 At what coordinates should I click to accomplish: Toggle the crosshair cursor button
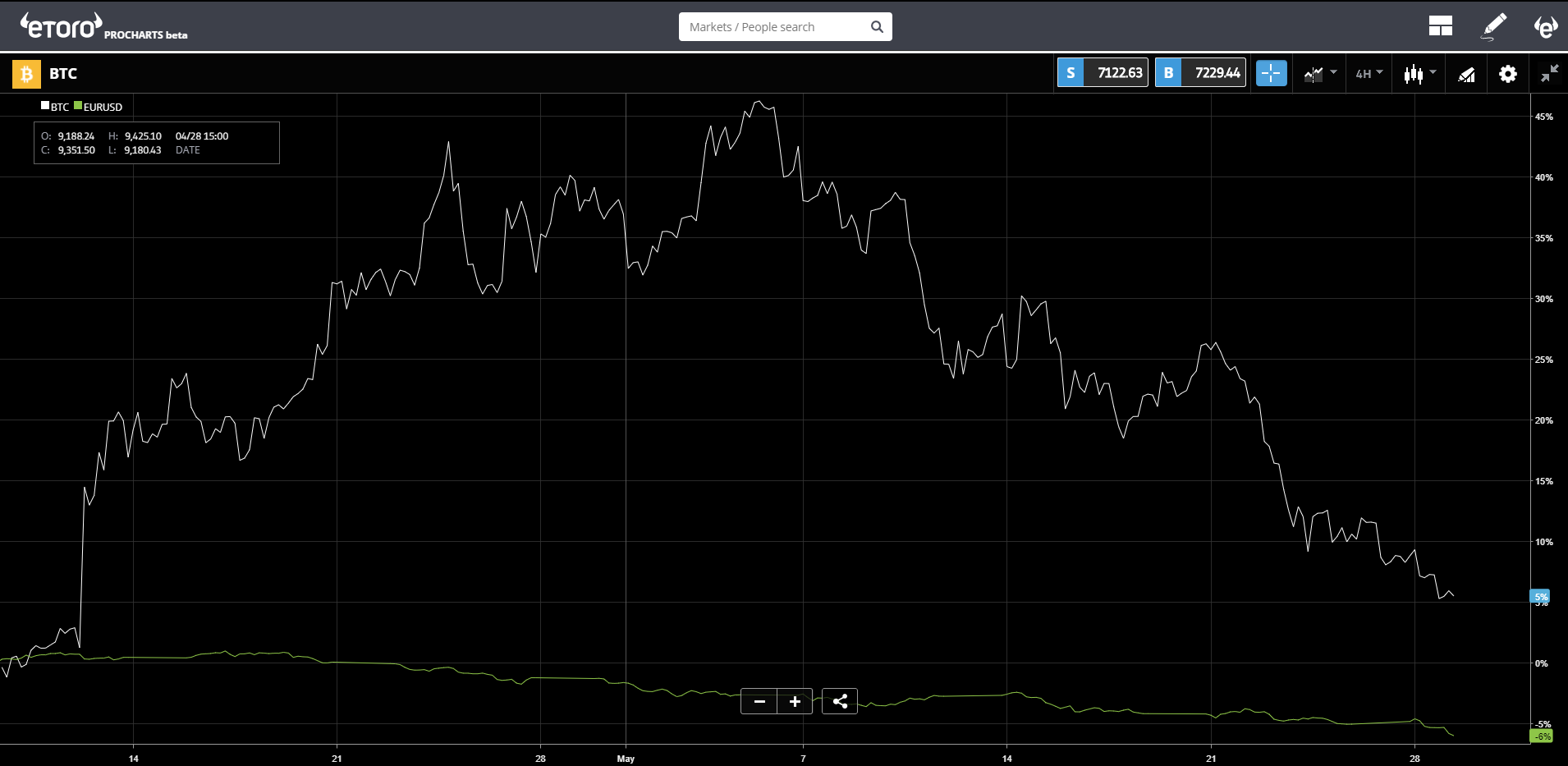click(1271, 73)
